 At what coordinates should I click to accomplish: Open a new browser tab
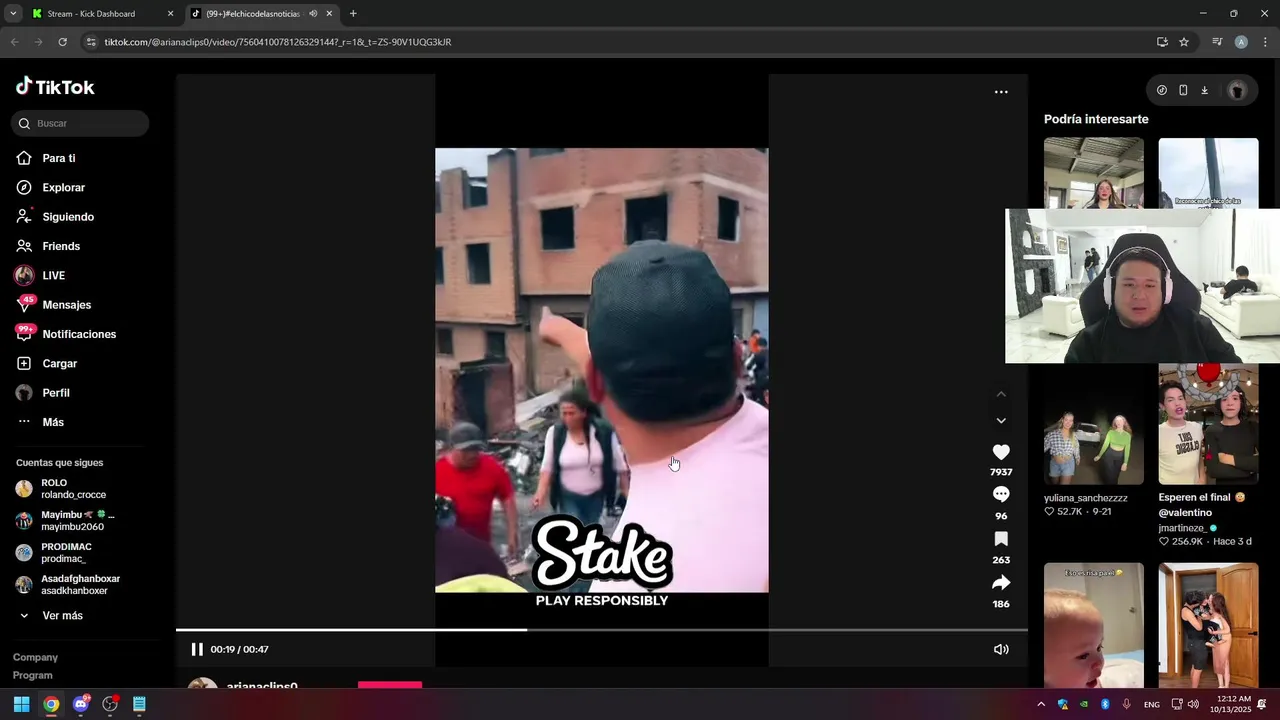(x=353, y=14)
